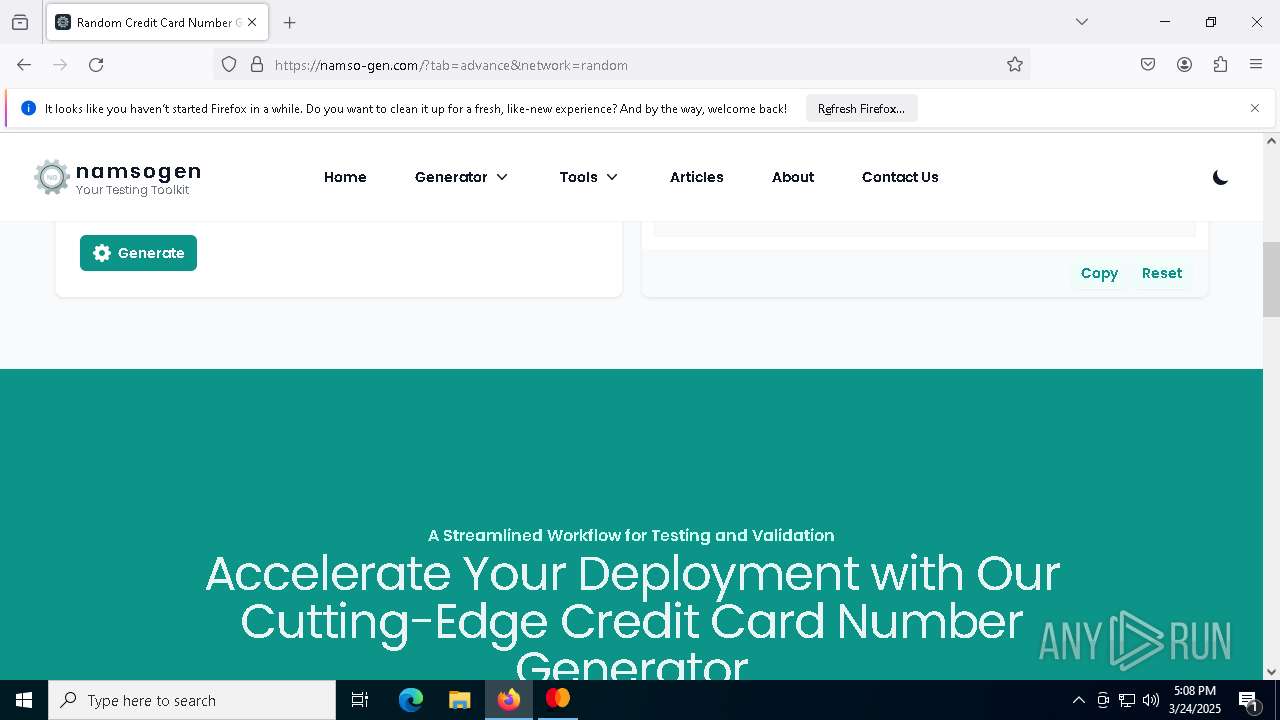
Task: Click the namsogen gear logo
Action: coord(52,177)
